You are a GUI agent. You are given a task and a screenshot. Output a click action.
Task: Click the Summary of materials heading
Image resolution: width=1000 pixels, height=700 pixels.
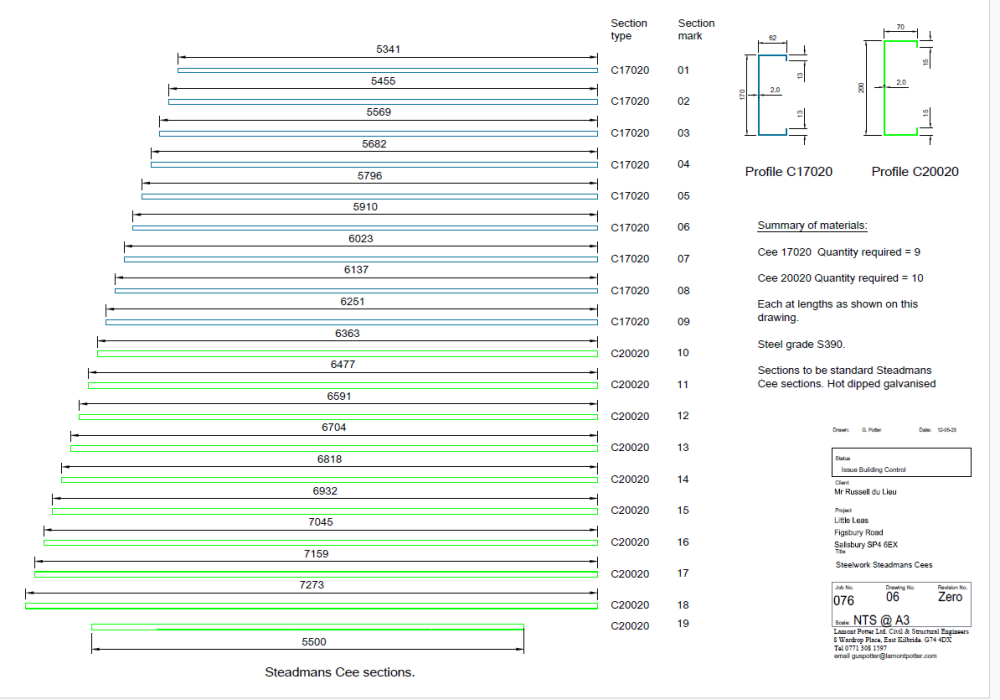[x=812, y=225]
